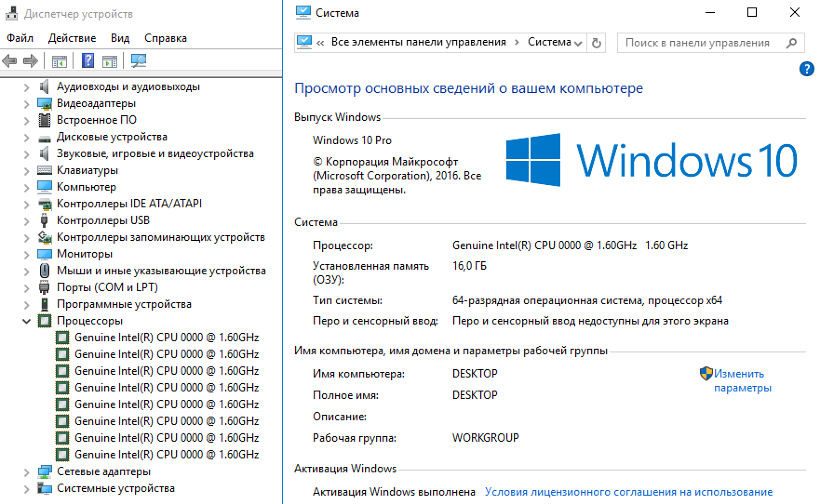The image size is (820, 504).
Task: Open the address bar history dropdown arrow
Action: click(x=579, y=43)
